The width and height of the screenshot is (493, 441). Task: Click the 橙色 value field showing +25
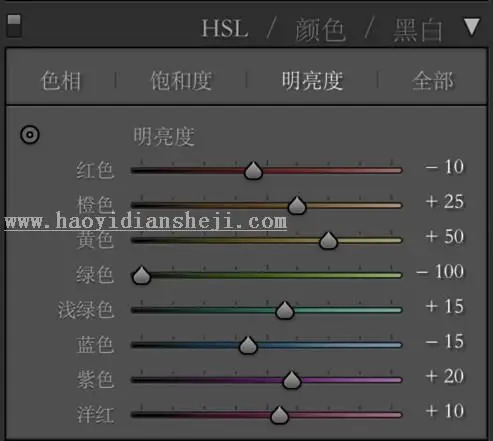pyautogui.click(x=445, y=202)
